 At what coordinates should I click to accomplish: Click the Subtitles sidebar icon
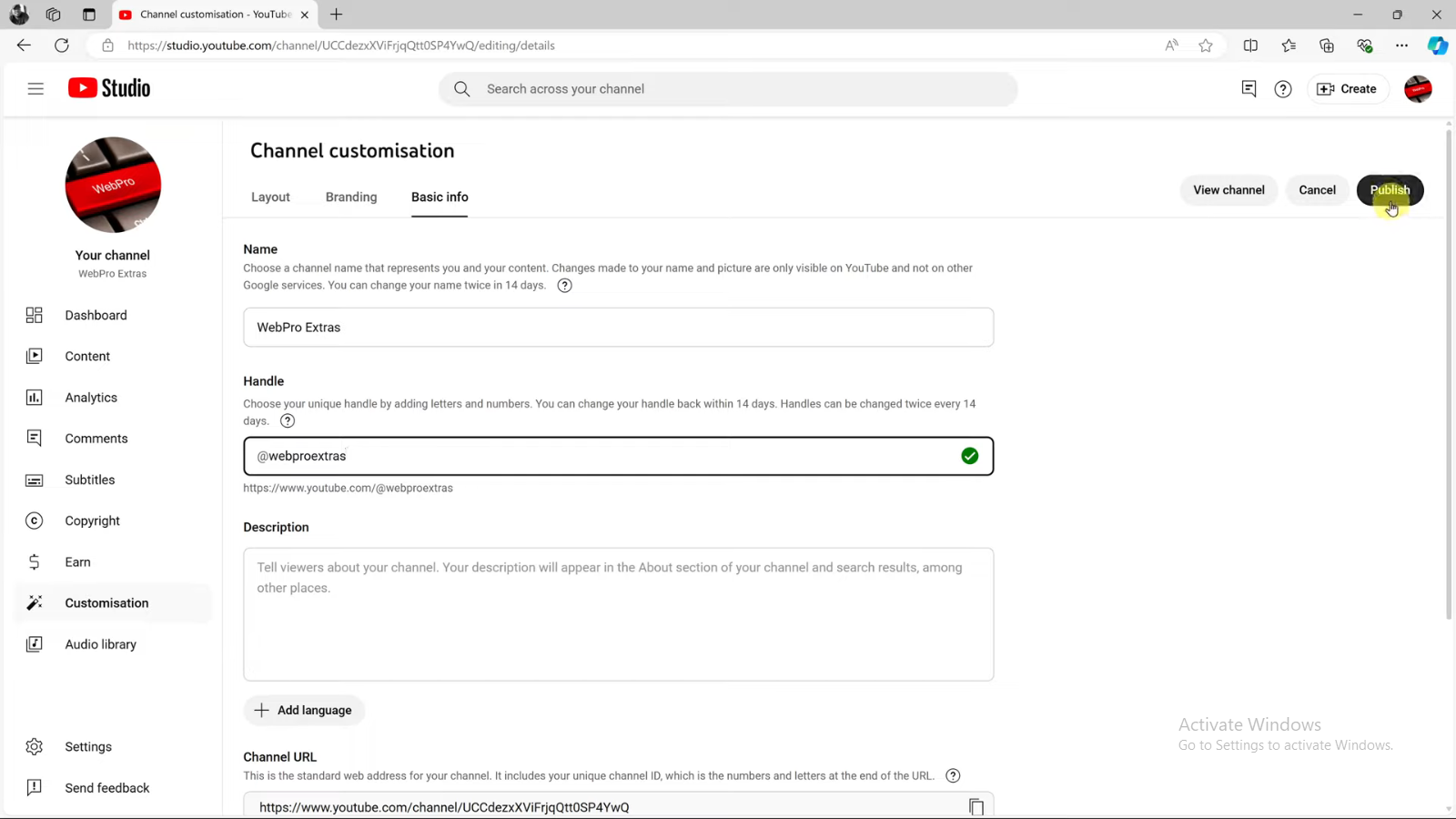[x=35, y=480]
